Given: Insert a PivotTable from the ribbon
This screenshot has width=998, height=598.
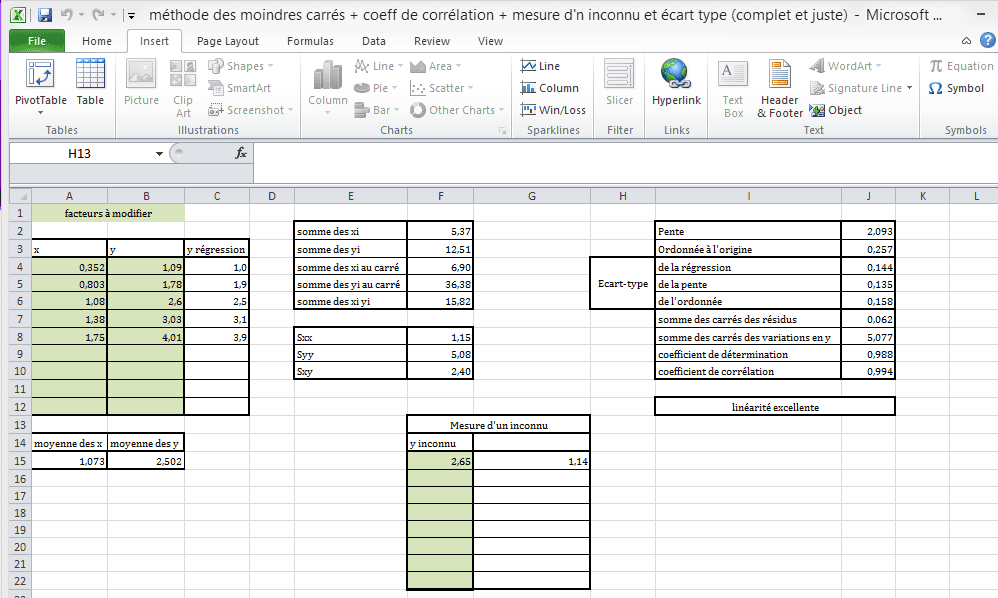Looking at the screenshot, I should click(x=40, y=86).
